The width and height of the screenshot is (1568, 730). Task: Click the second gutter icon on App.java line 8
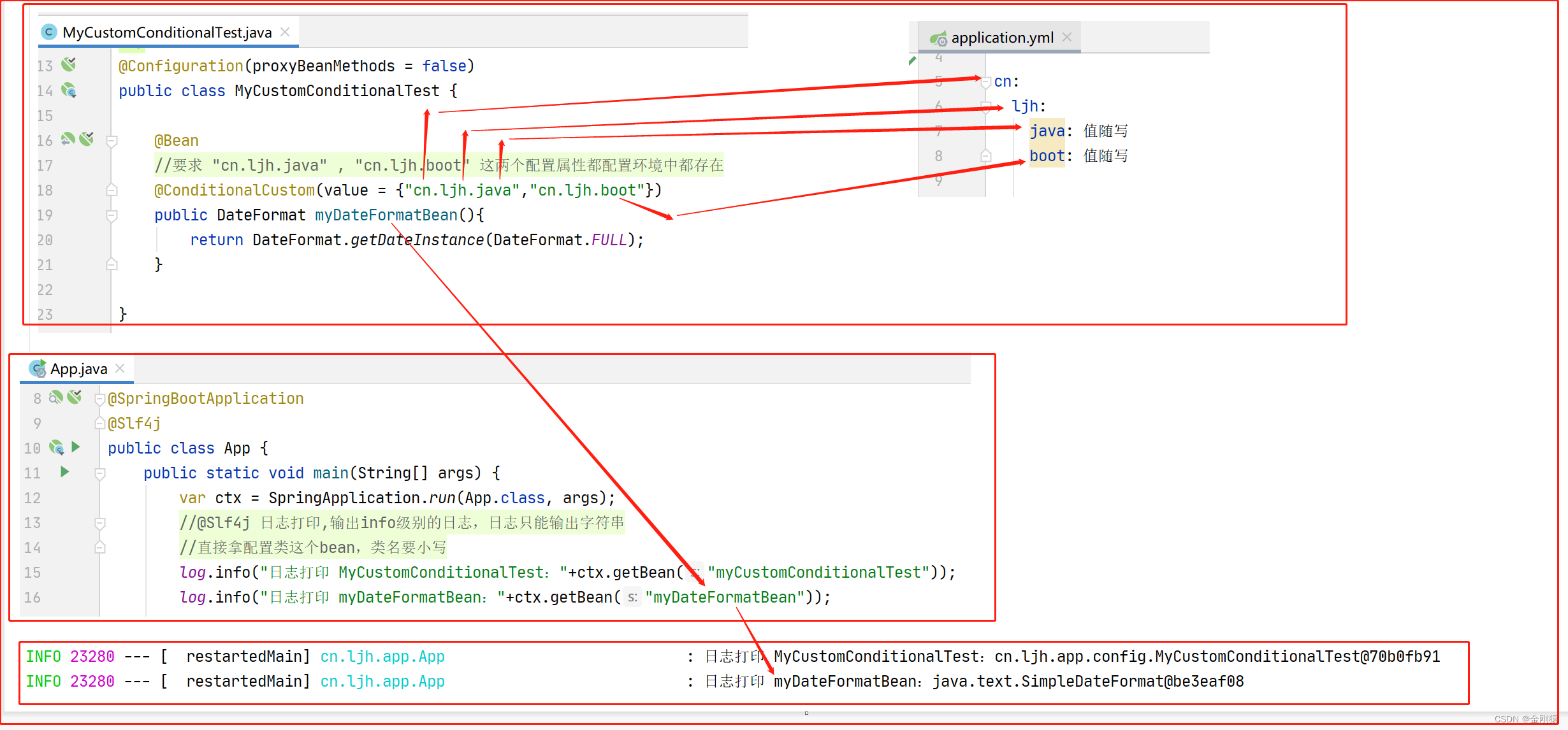tap(75, 398)
